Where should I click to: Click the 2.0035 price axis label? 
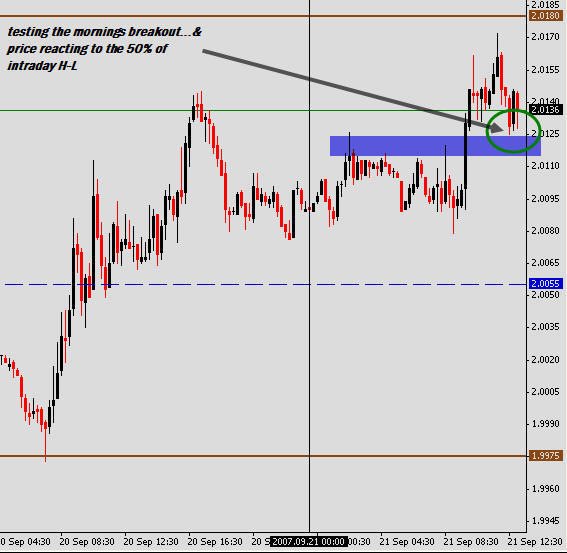point(546,327)
